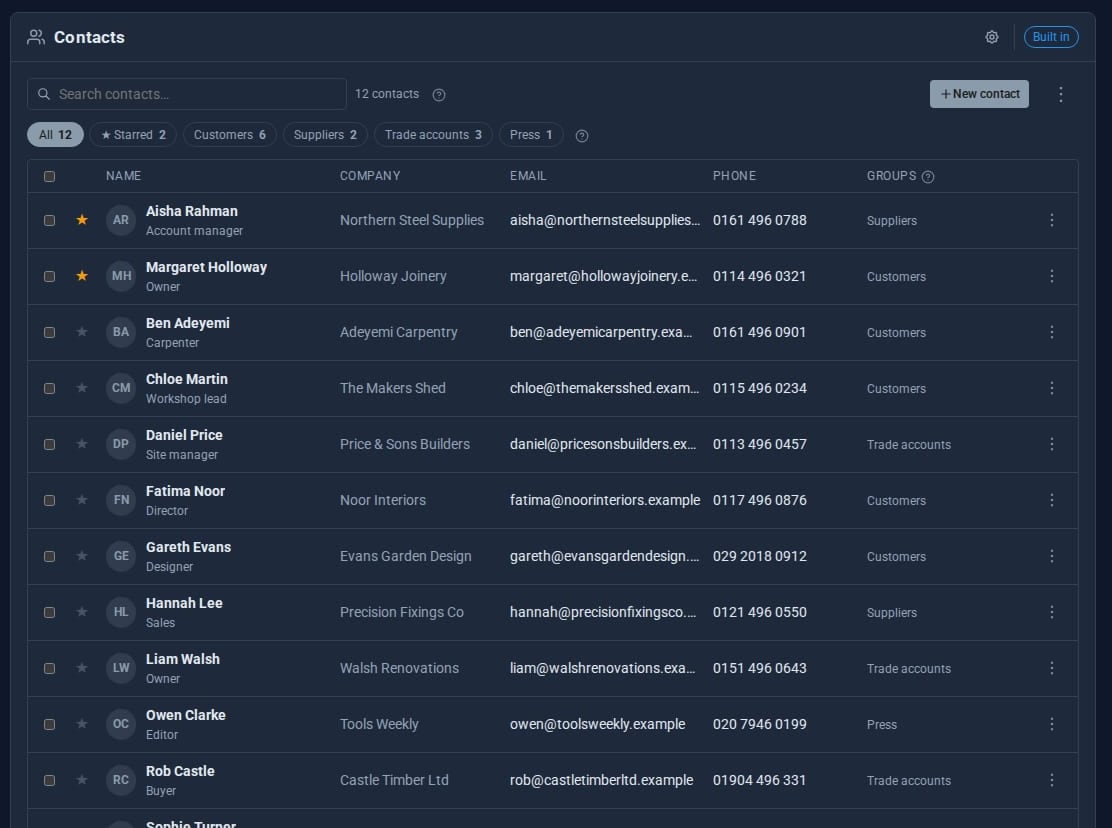Viewport: 1112px width, 828px height.
Task: Tick Rob Castle's checkbox
Action: 50,781
